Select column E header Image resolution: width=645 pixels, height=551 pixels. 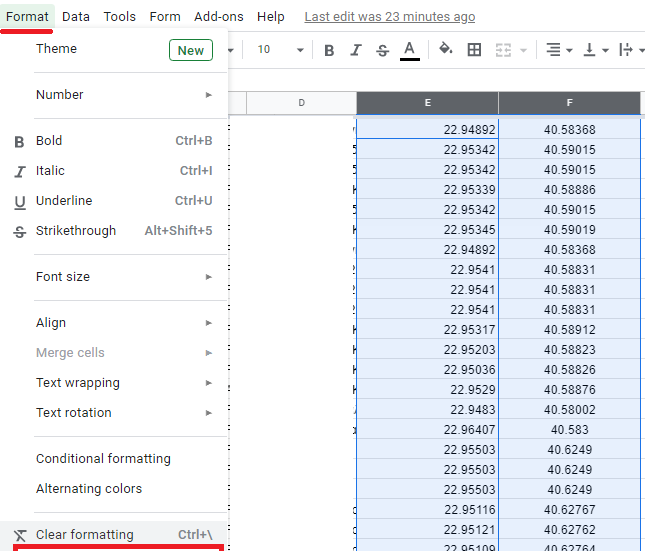[427, 103]
